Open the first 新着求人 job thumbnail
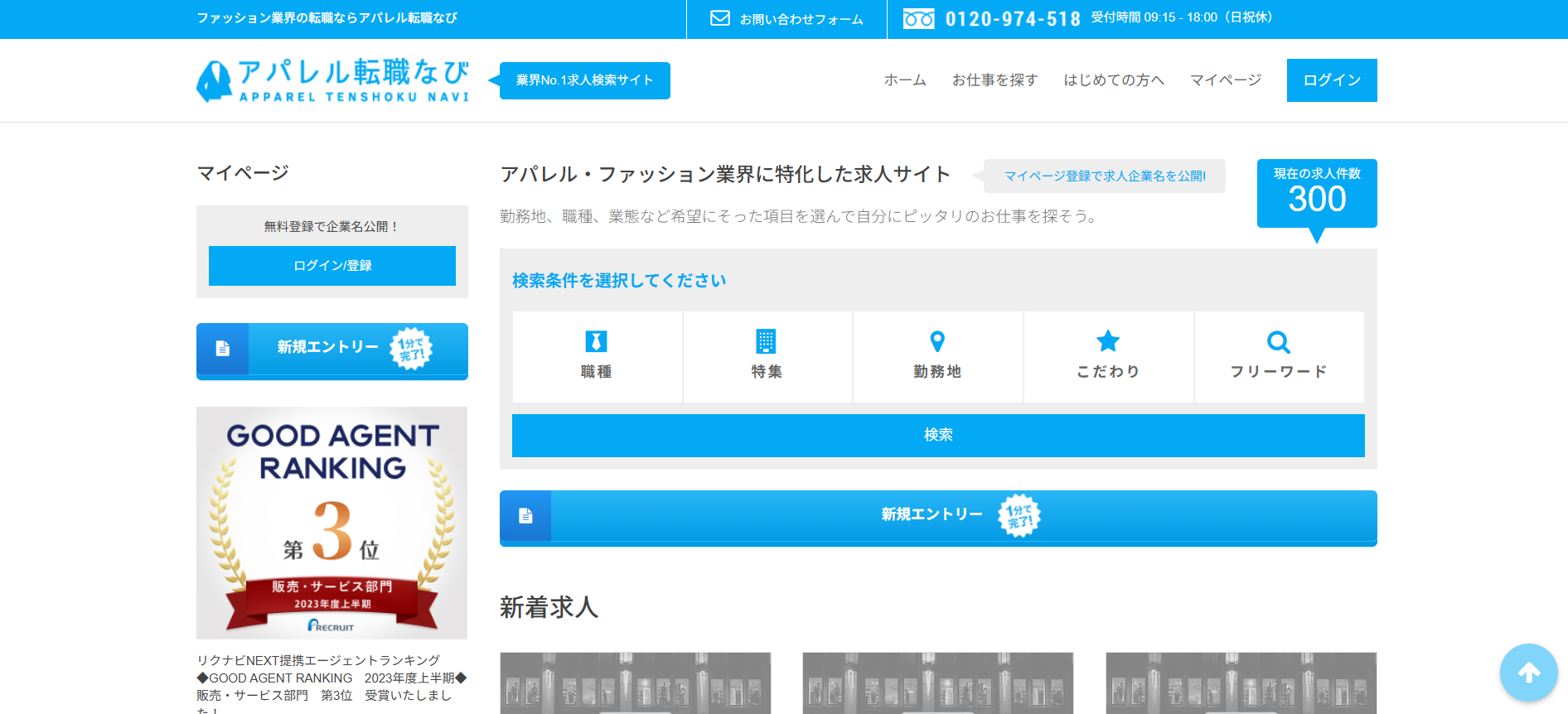Image resolution: width=1568 pixels, height=714 pixels. click(x=636, y=683)
